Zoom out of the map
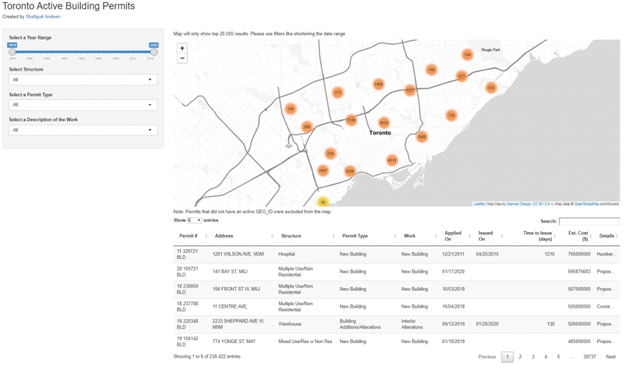624x368 pixels. tap(182, 58)
